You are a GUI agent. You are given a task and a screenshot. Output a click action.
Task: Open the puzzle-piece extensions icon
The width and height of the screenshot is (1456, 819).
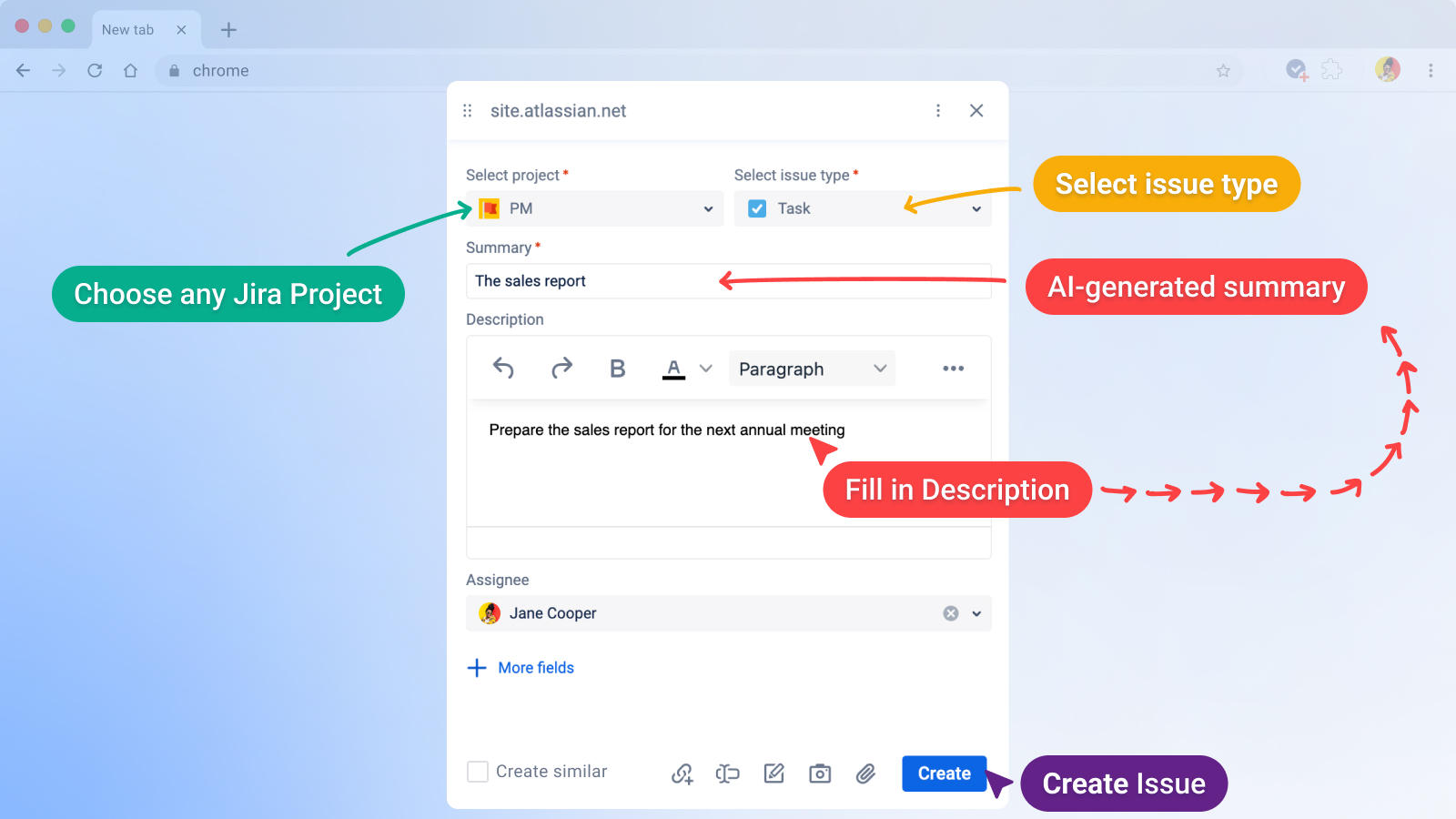pos(1331,69)
